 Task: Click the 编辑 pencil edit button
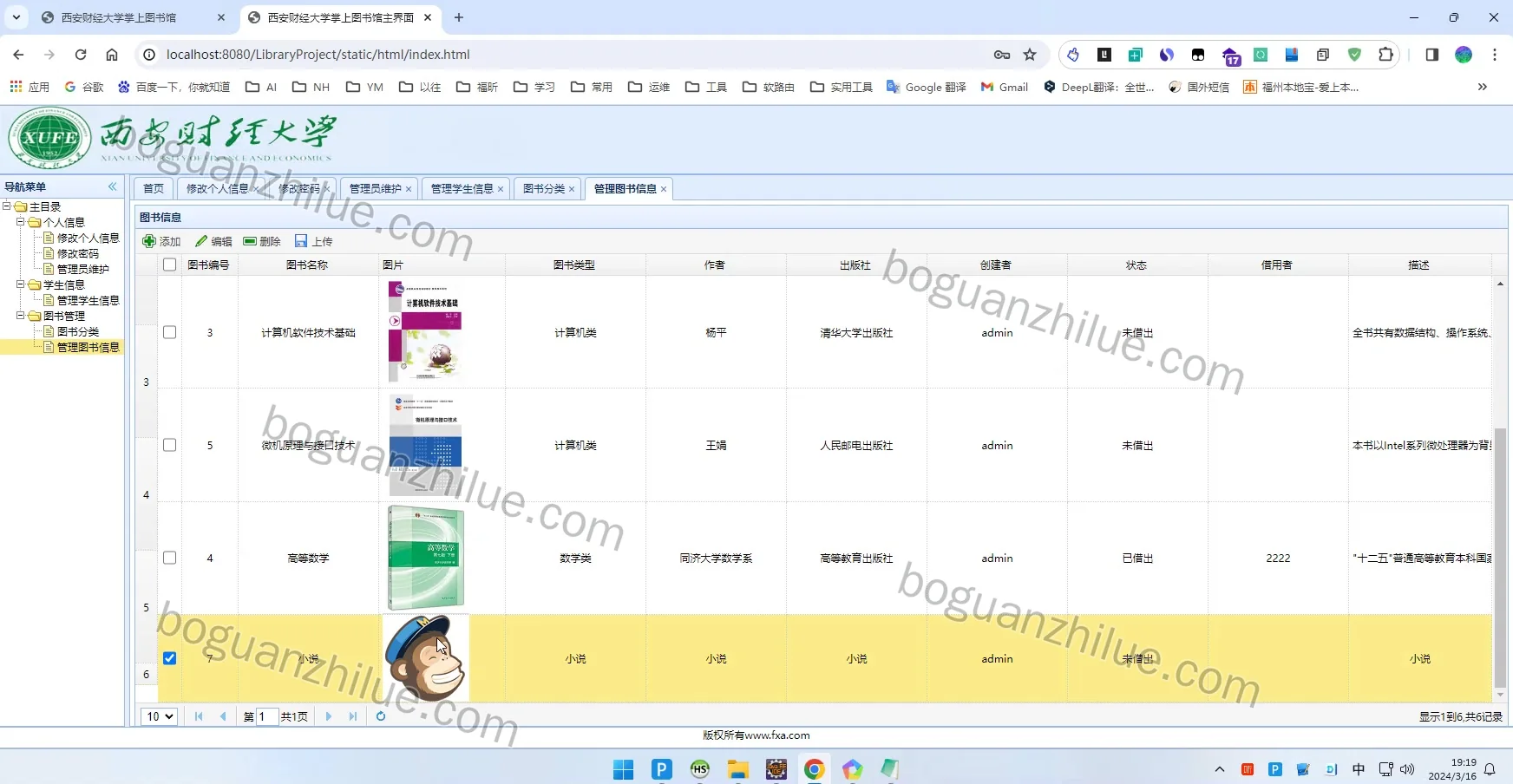pos(213,241)
